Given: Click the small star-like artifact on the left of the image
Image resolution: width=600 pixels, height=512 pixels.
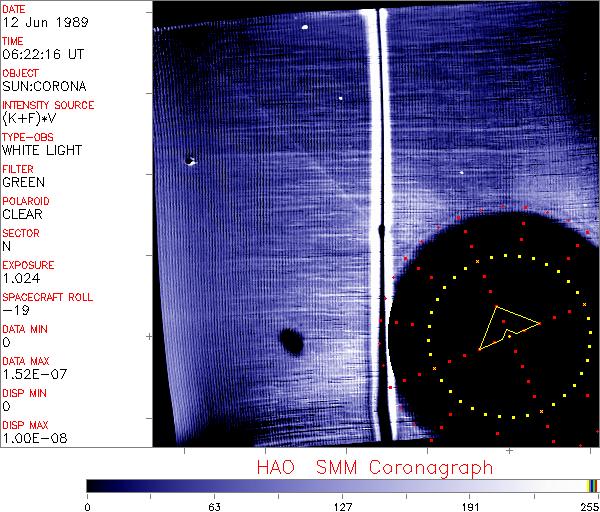Looking at the screenshot, I should pyautogui.click(x=192, y=160).
